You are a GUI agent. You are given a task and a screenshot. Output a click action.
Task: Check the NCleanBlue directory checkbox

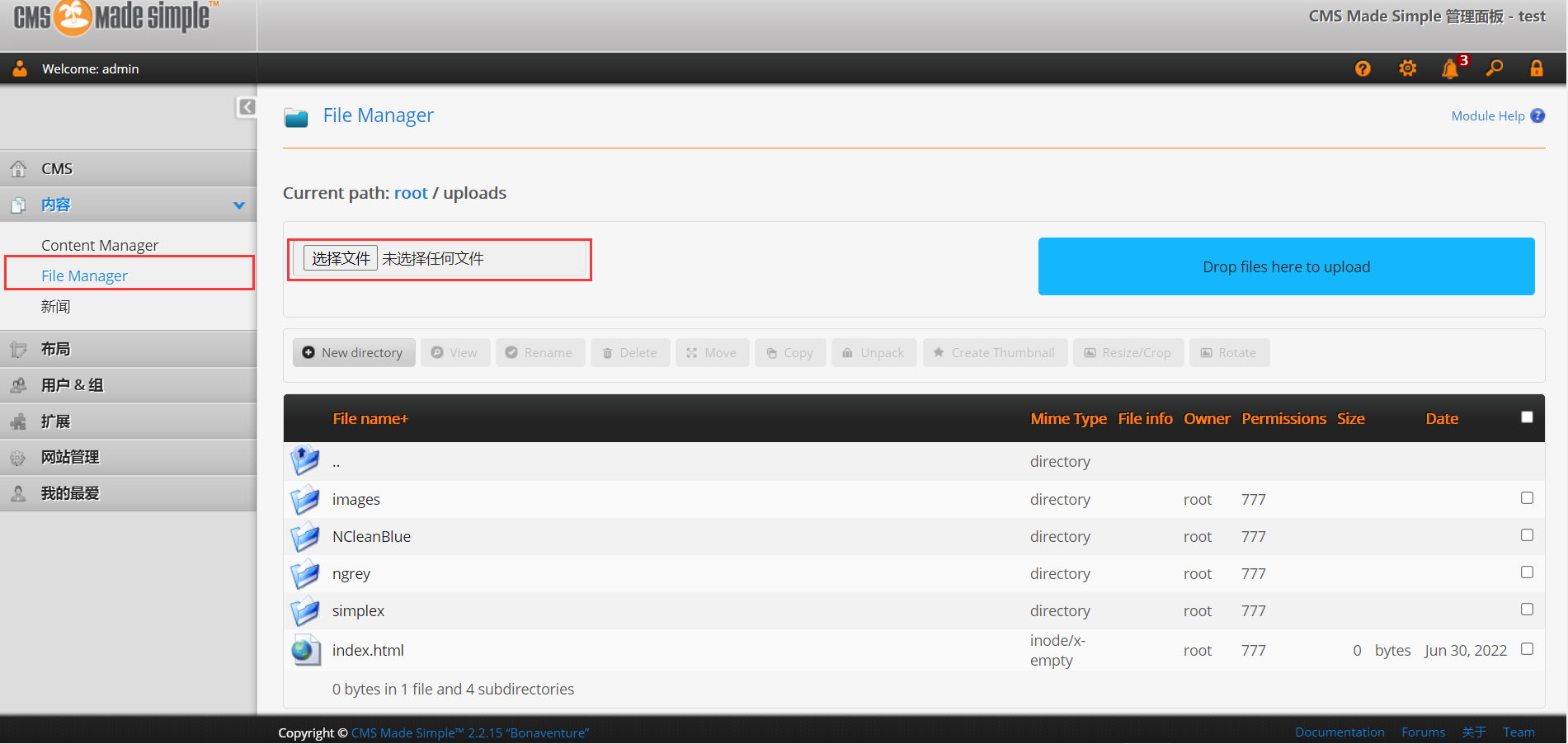pyautogui.click(x=1527, y=535)
